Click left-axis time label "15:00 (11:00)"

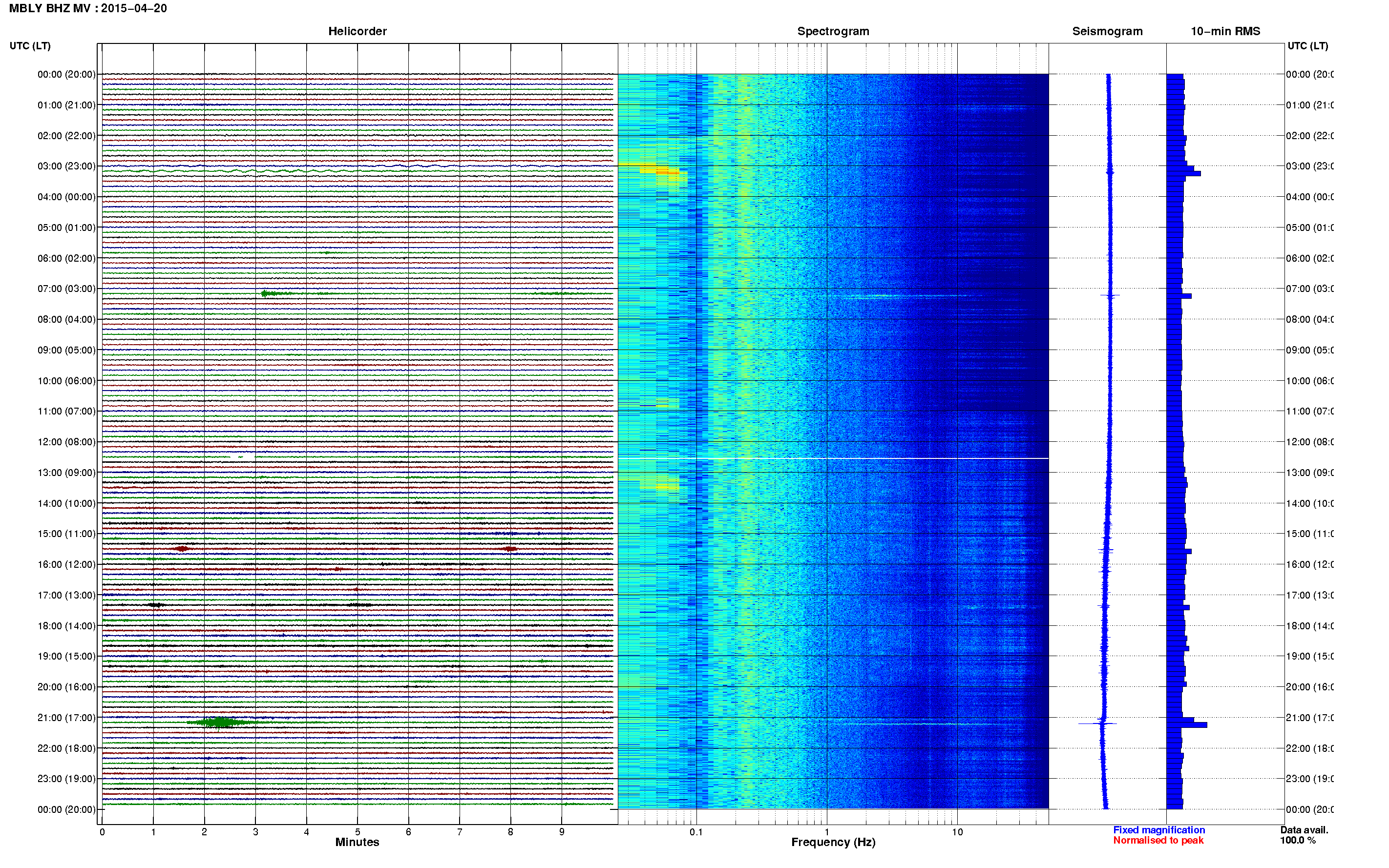66,534
